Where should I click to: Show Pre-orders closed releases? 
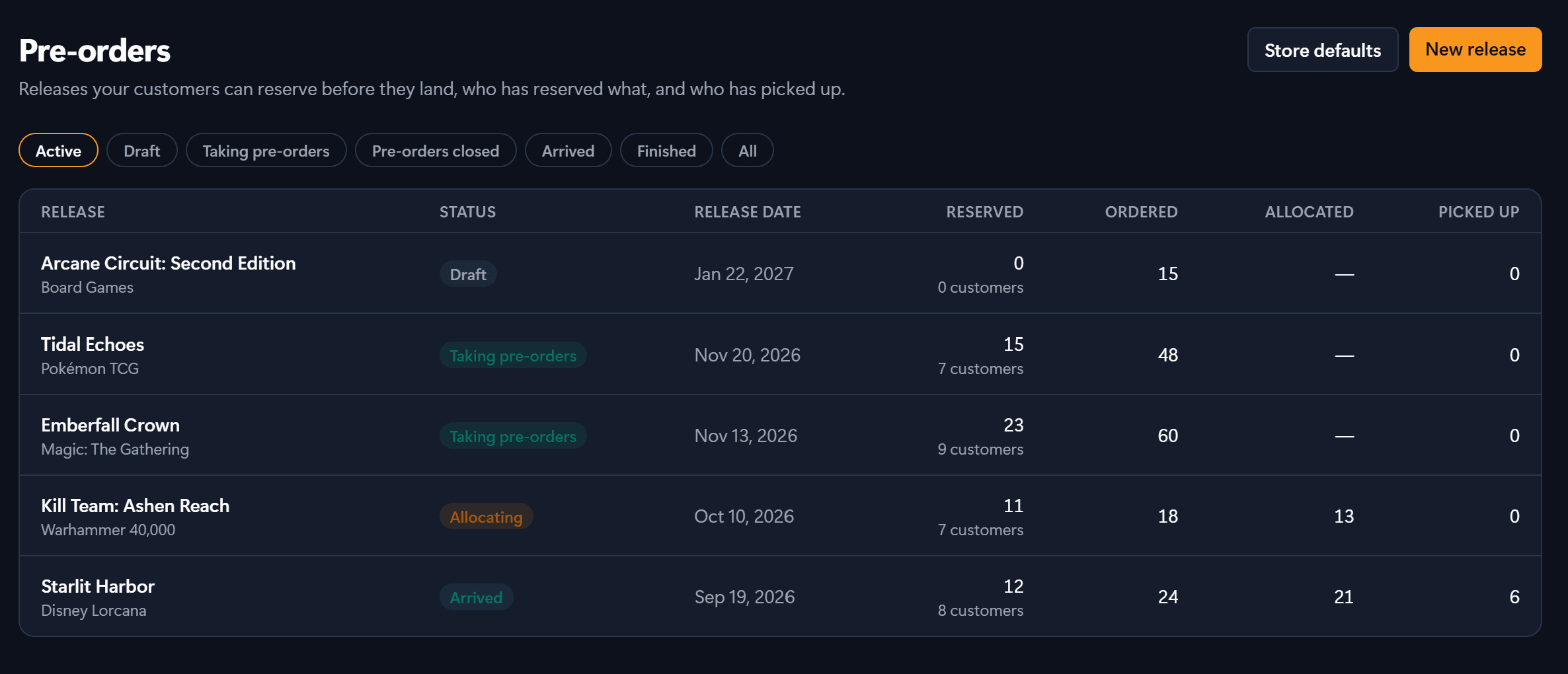[x=435, y=151]
